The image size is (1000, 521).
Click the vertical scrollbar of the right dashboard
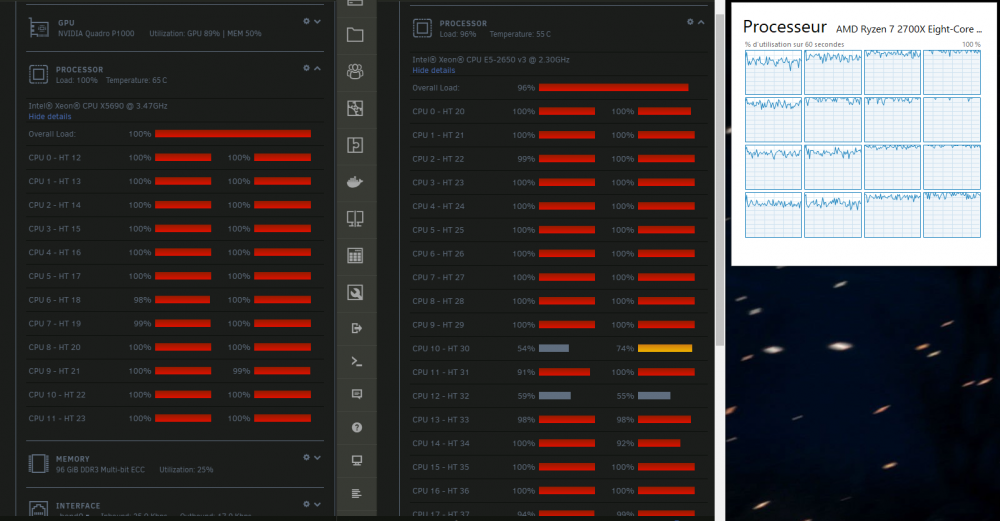tap(719, 179)
